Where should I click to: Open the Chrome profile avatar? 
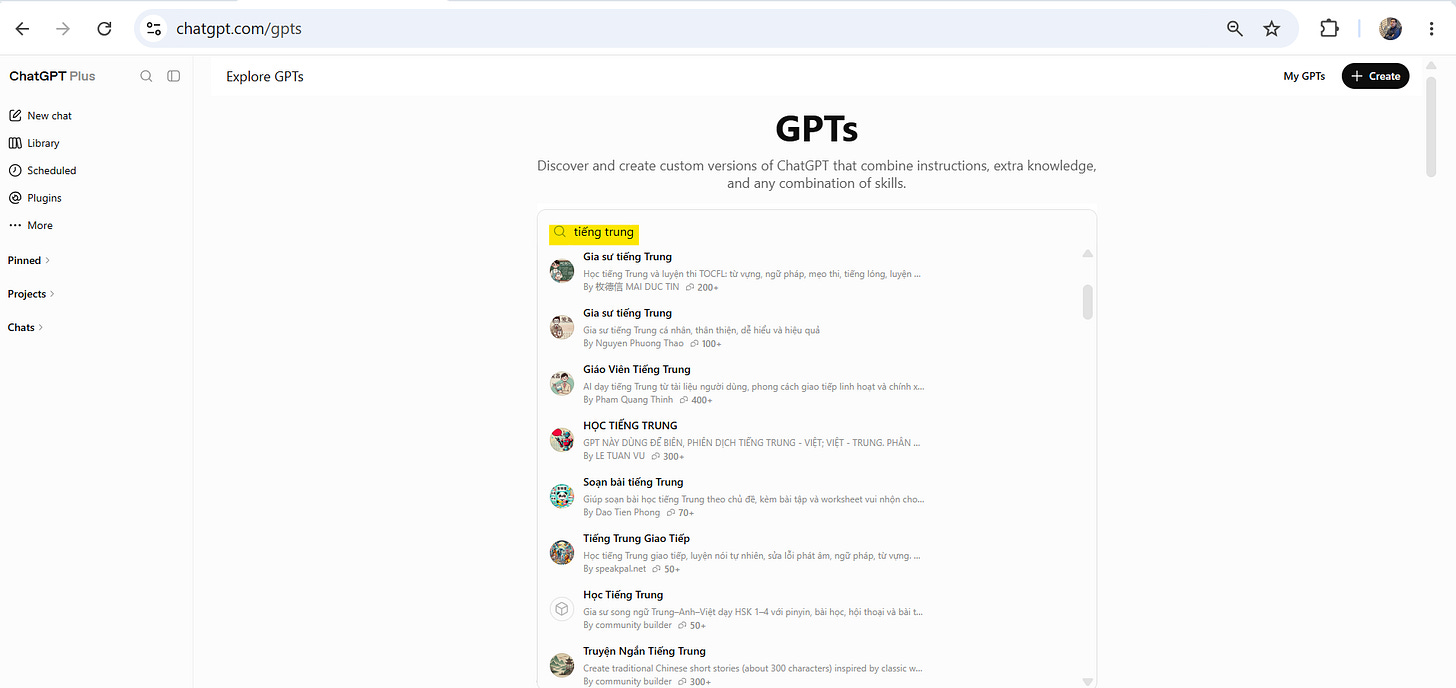click(x=1390, y=29)
